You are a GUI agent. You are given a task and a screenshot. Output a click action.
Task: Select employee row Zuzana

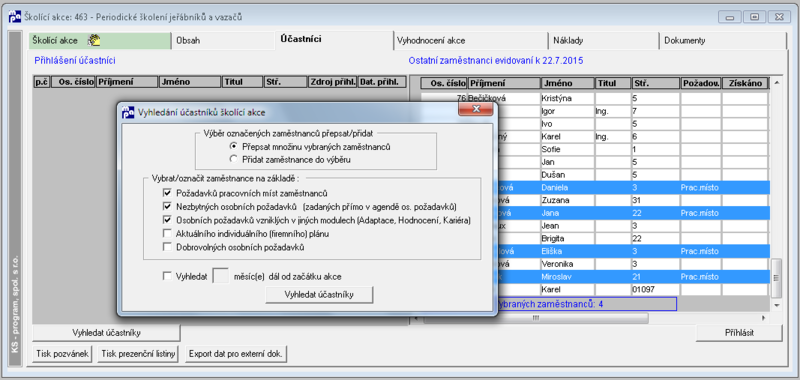594,200
